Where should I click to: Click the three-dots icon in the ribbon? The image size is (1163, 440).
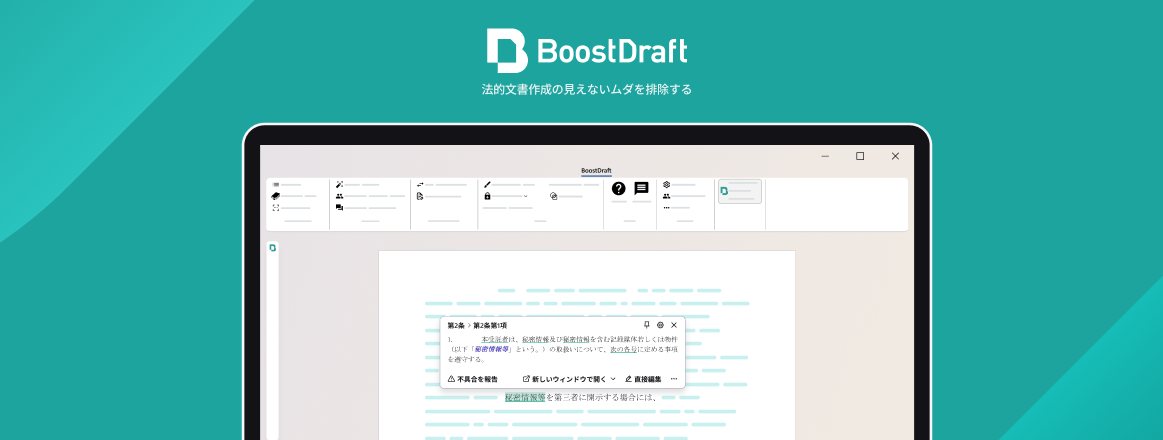click(x=666, y=208)
